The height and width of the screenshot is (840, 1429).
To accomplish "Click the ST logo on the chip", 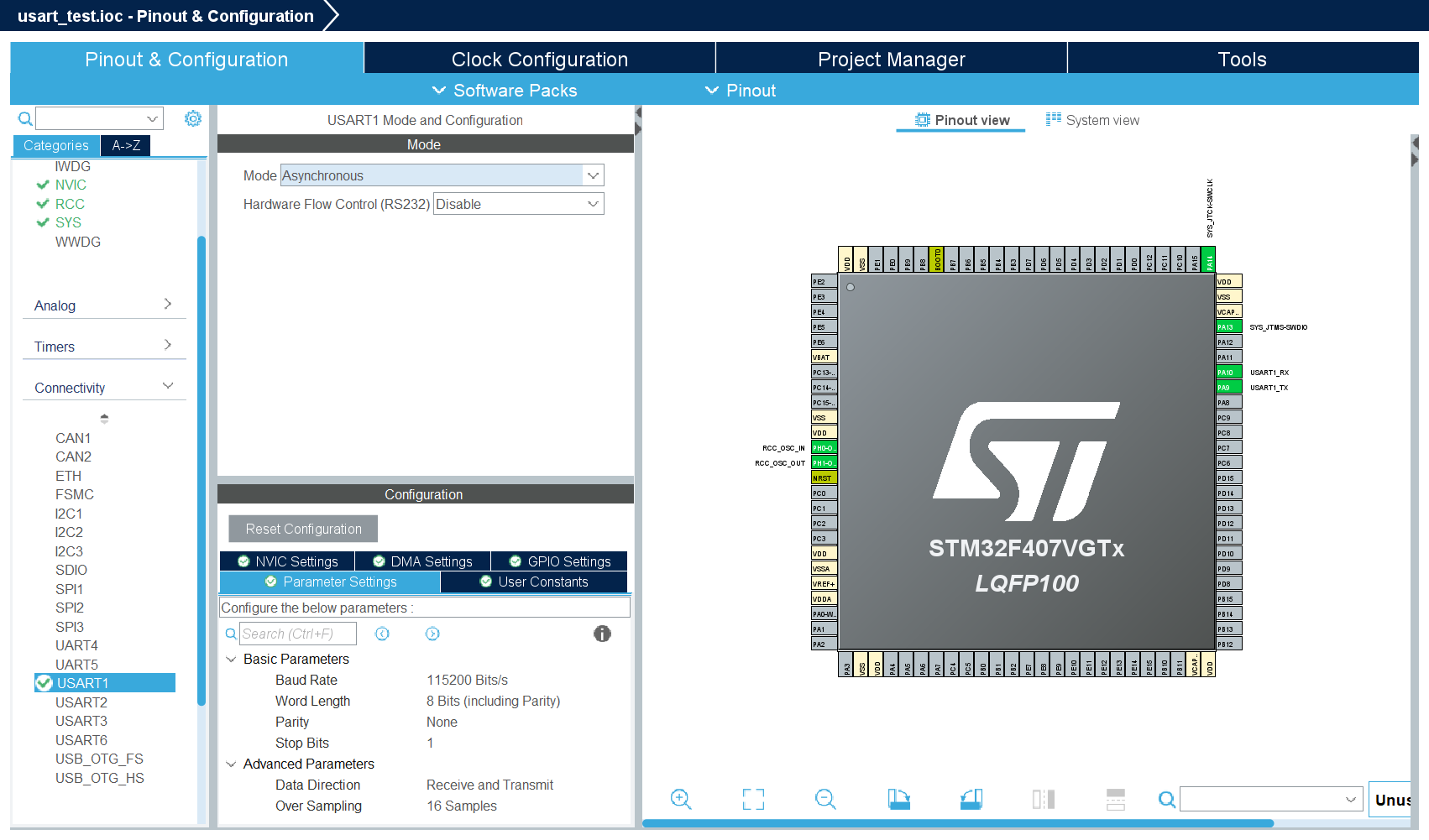I will pos(1026,462).
